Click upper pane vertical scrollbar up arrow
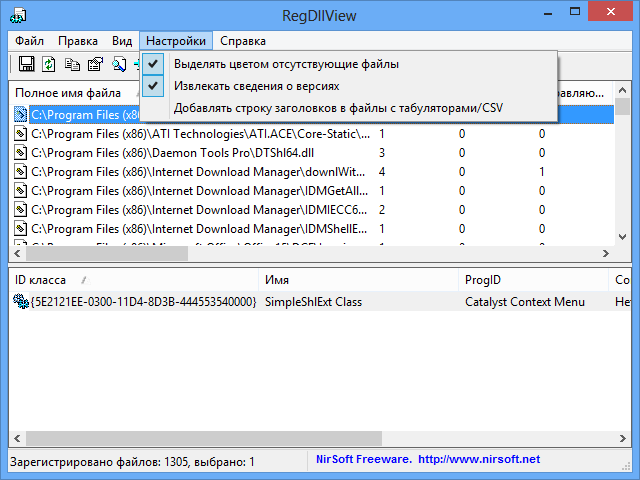 tap(622, 90)
